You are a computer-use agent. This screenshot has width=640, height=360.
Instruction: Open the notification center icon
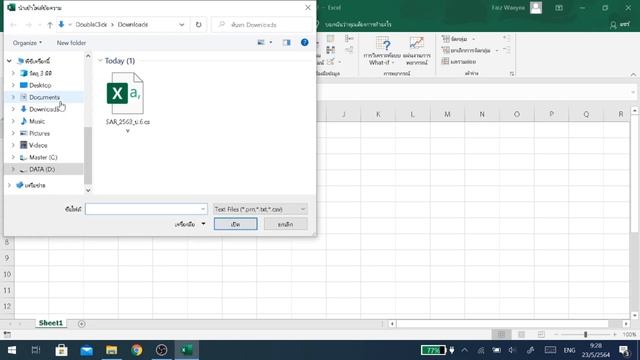(x=624, y=350)
